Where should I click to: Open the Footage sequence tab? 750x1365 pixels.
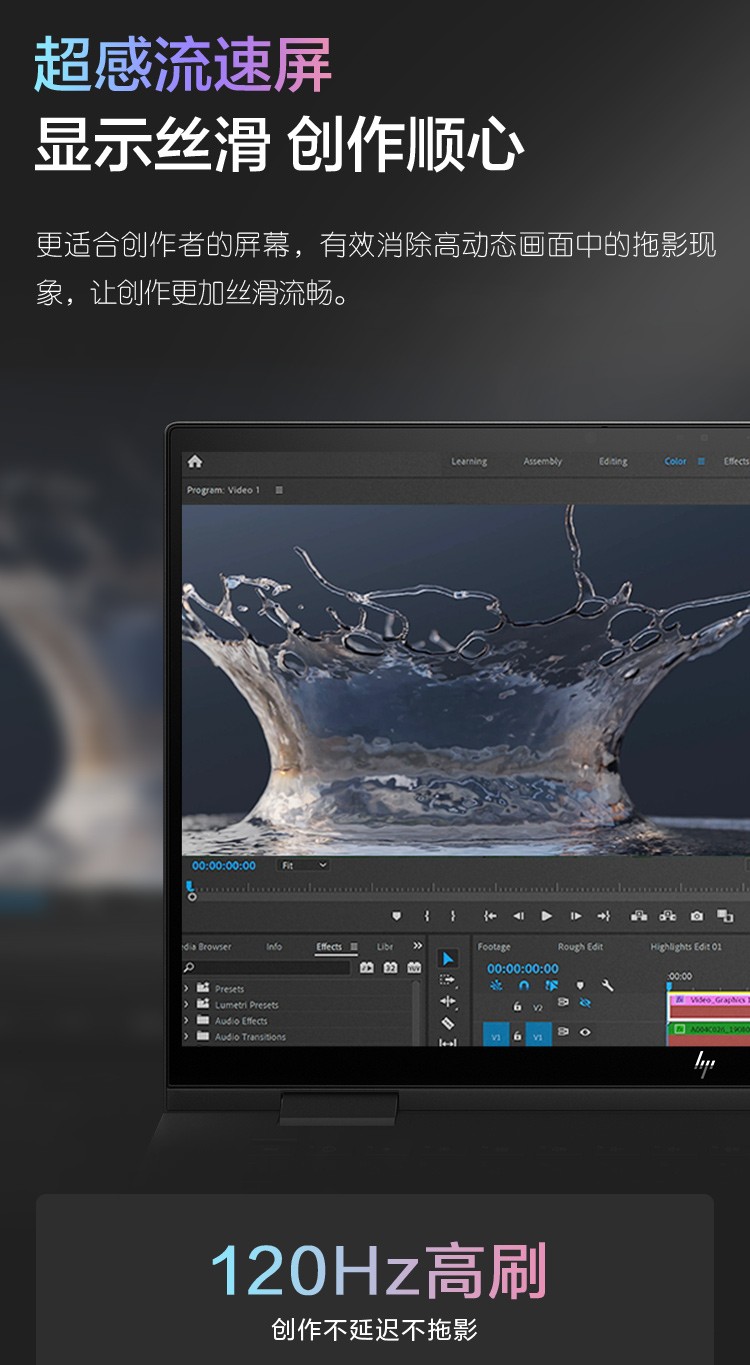[x=494, y=946]
